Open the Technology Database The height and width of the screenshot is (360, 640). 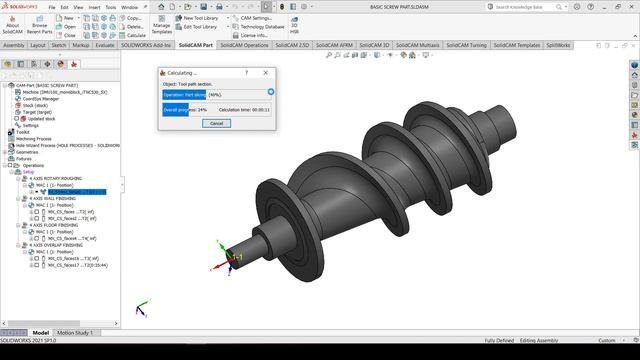[258, 27]
